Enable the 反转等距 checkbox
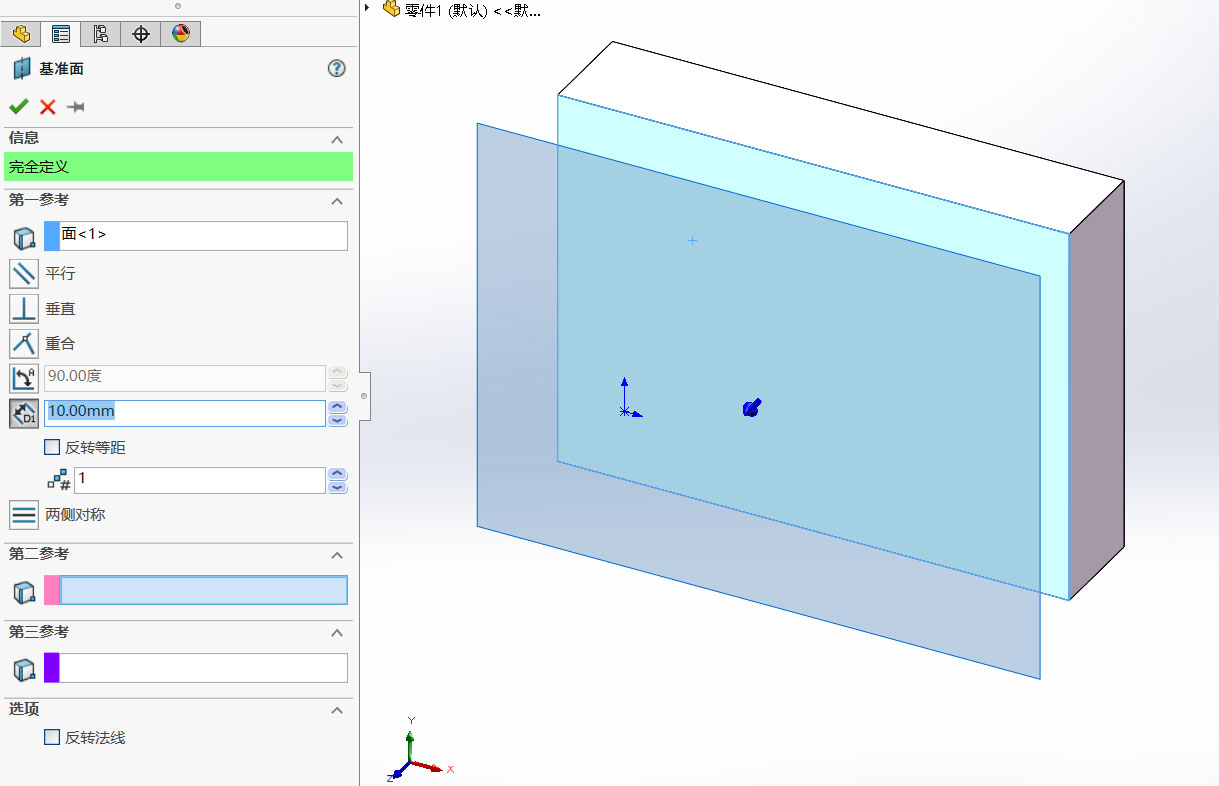 coord(52,448)
